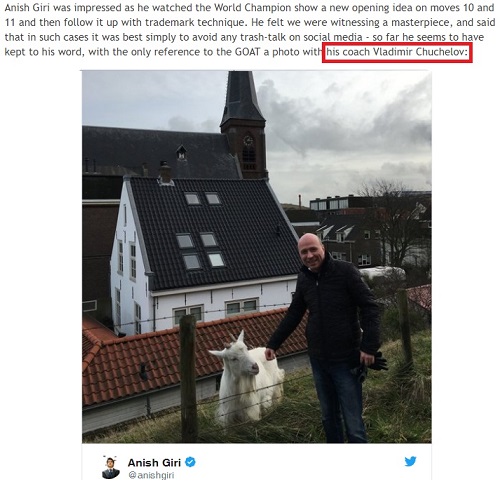Viewport: 500px width, 482px height.
Task: Open the @anishgiri handle link
Action: (151, 475)
